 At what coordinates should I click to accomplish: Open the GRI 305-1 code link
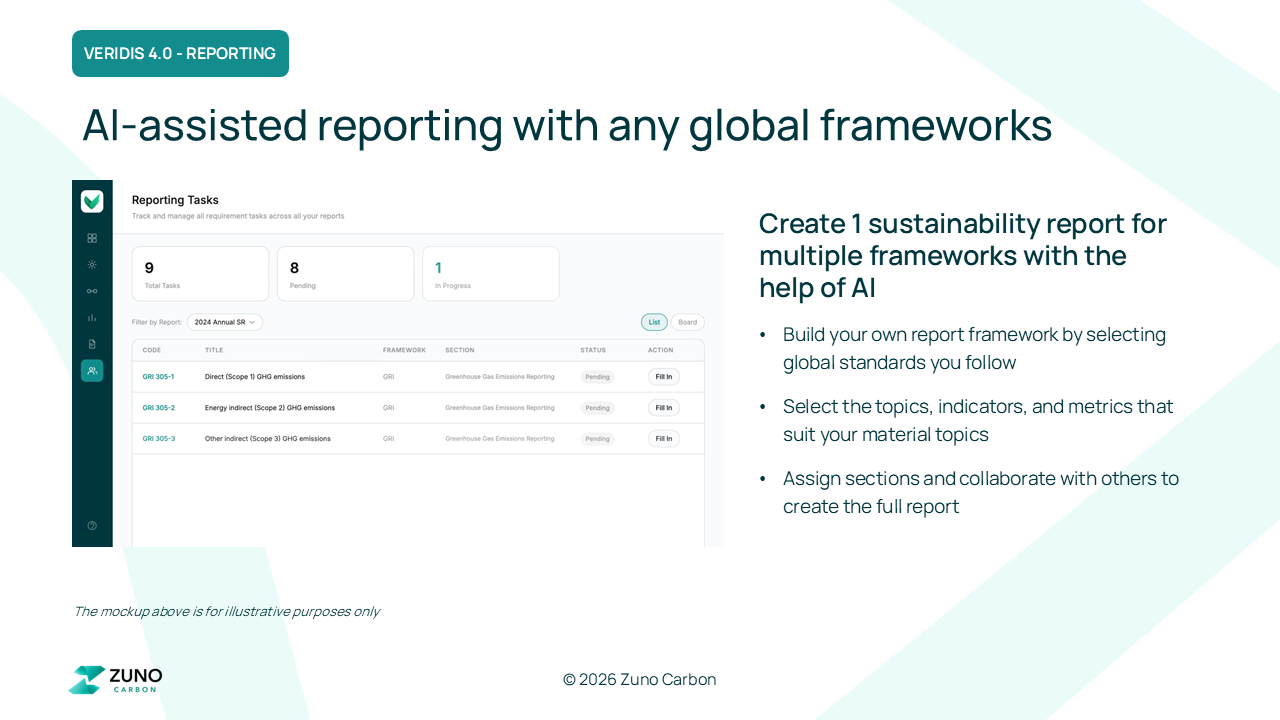pos(158,377)
